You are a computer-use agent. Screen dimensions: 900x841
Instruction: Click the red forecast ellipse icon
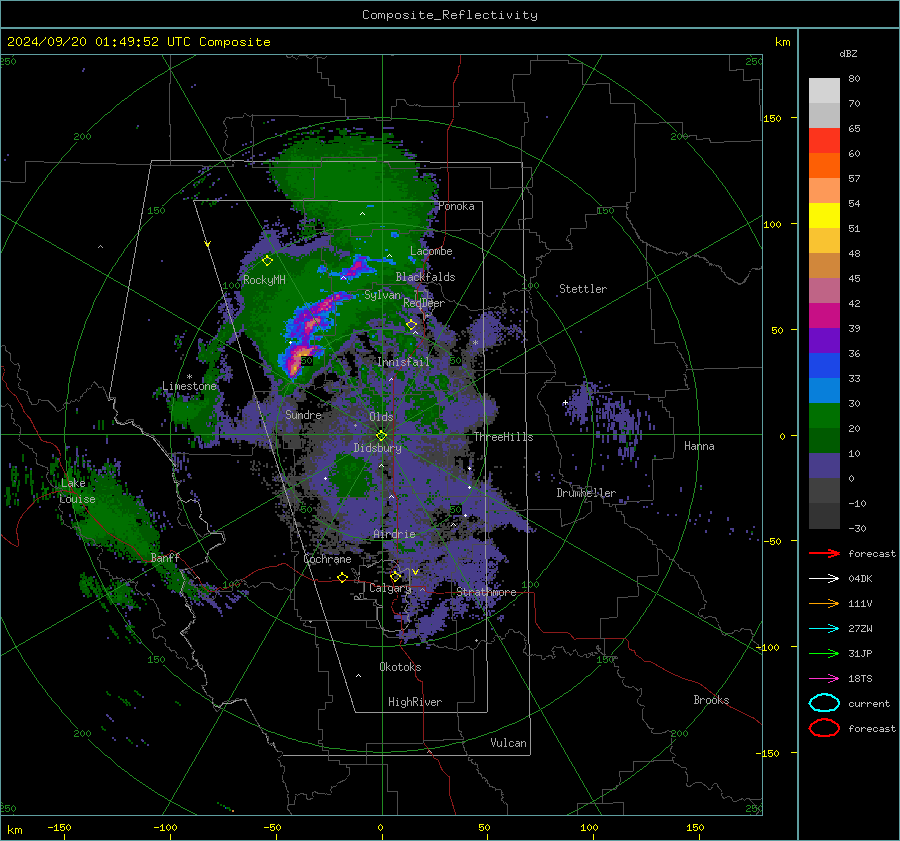824,728
